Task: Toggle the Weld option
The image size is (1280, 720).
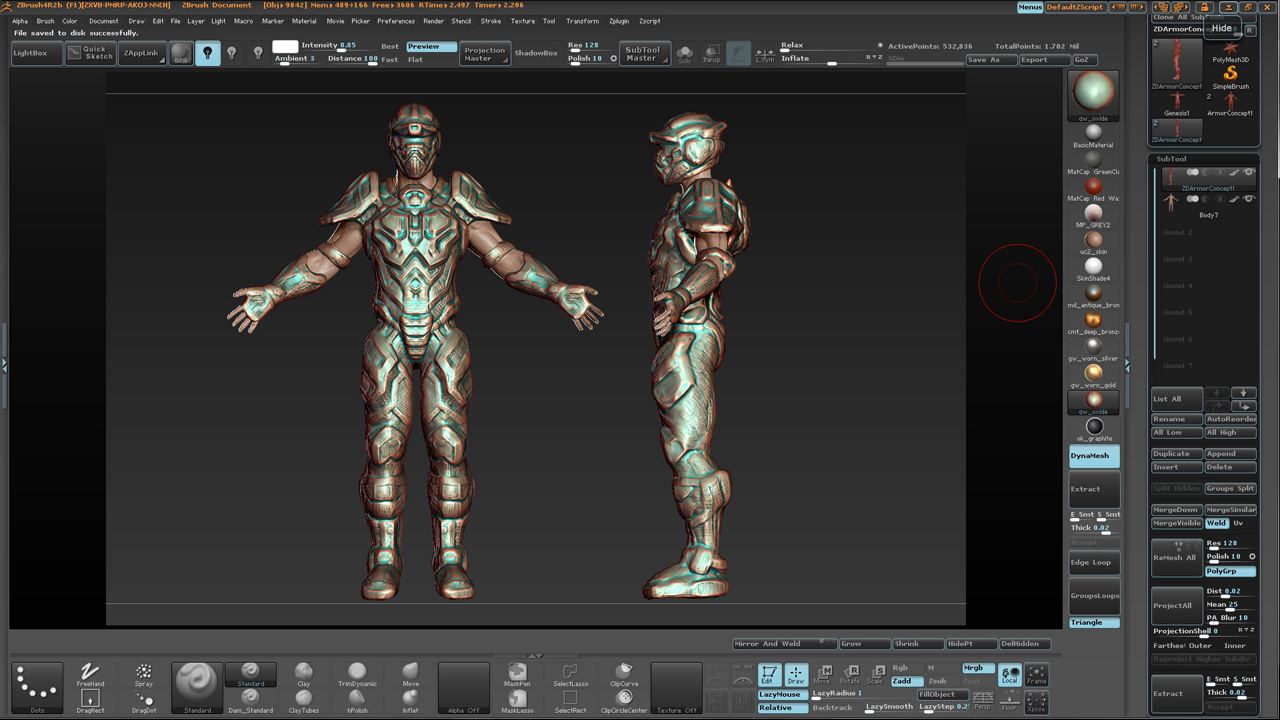Action: tap(1216, 523)
